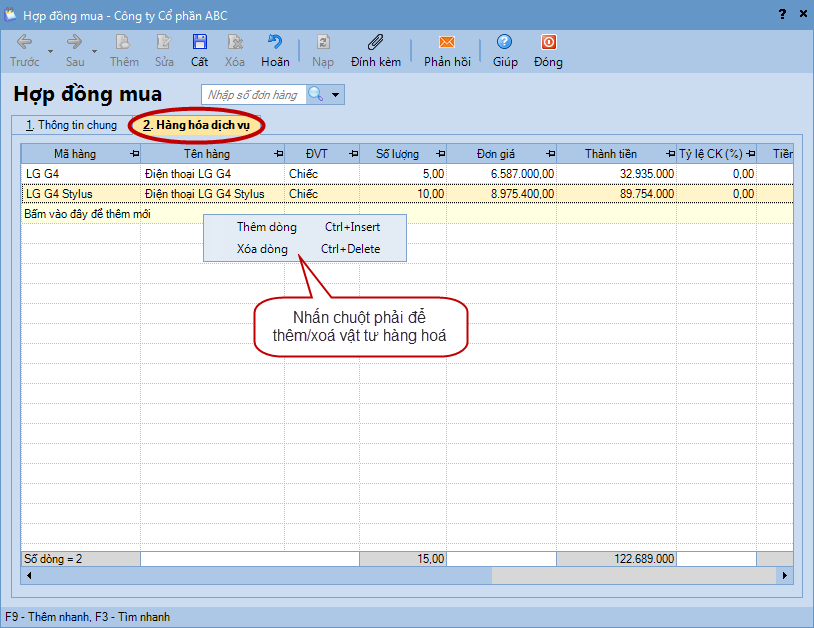Screen dimensions: 814x628
Task: Click 'Bấm vào đây để thêm mới' row
Action: [x=95, y=214]
